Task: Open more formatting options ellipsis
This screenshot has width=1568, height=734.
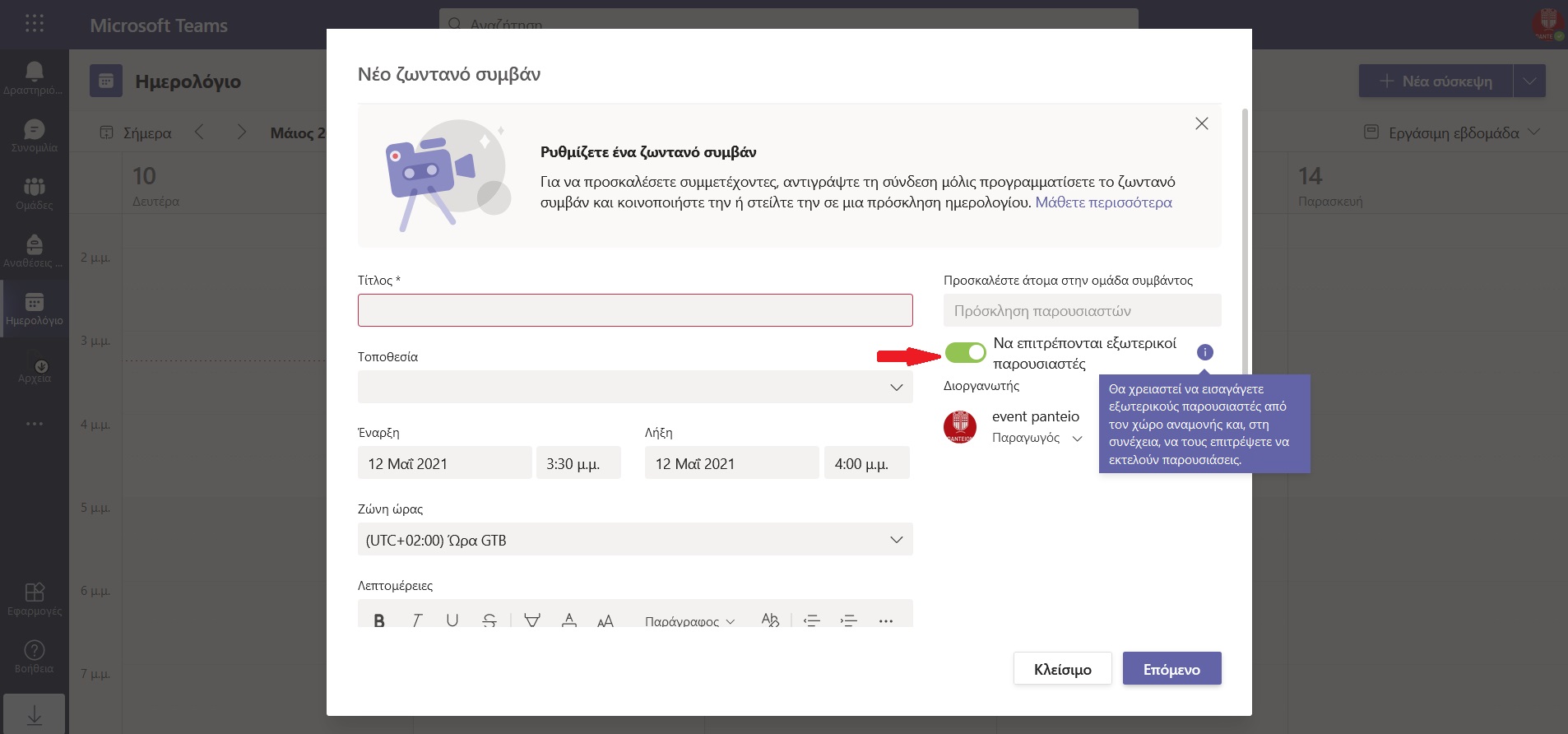Action: pos(885,620)
